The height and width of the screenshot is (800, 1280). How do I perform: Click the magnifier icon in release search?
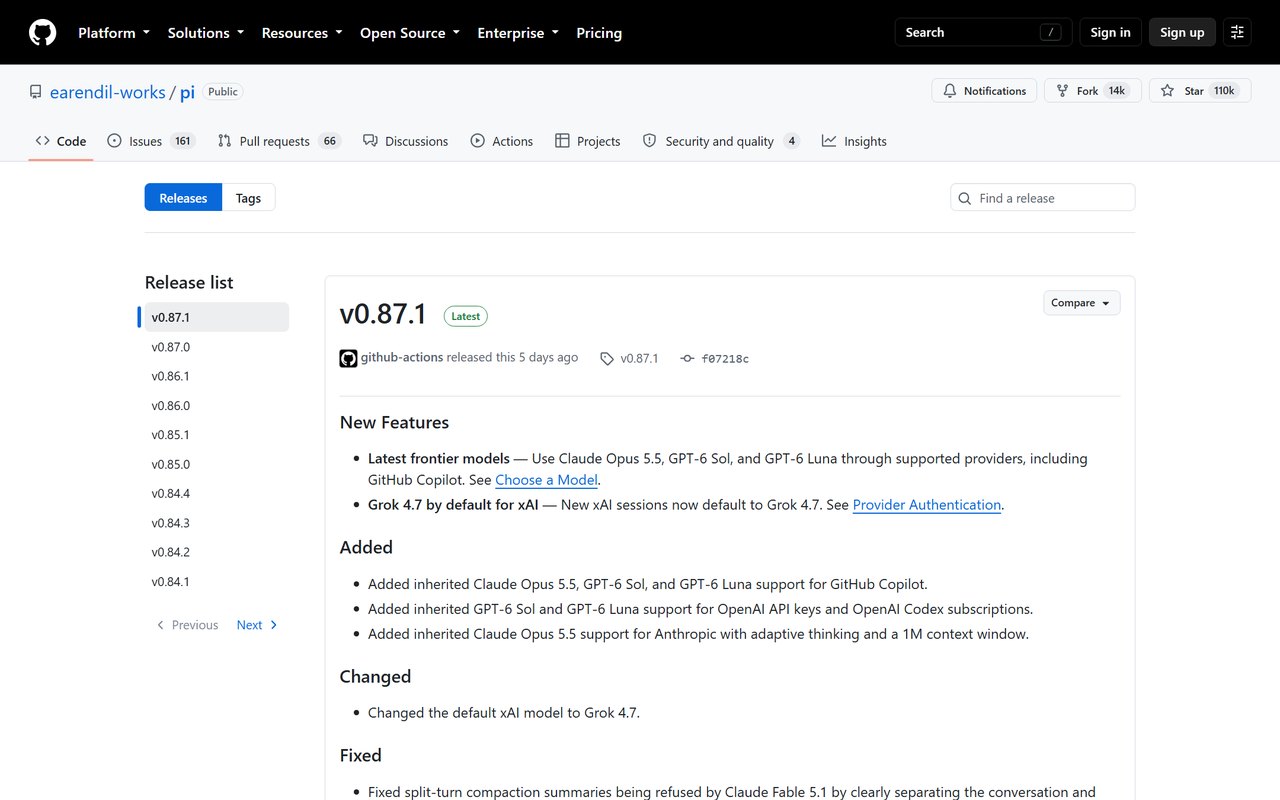[965, 198]
